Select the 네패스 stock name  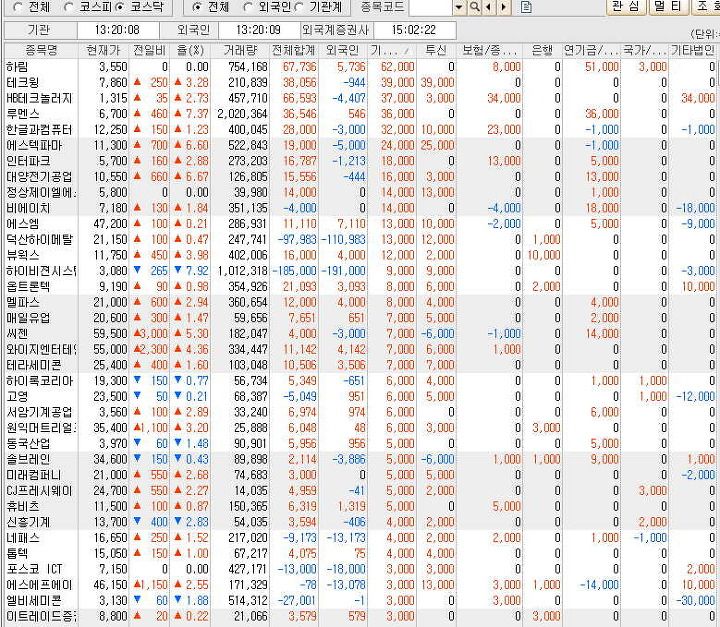coord(23,538)
